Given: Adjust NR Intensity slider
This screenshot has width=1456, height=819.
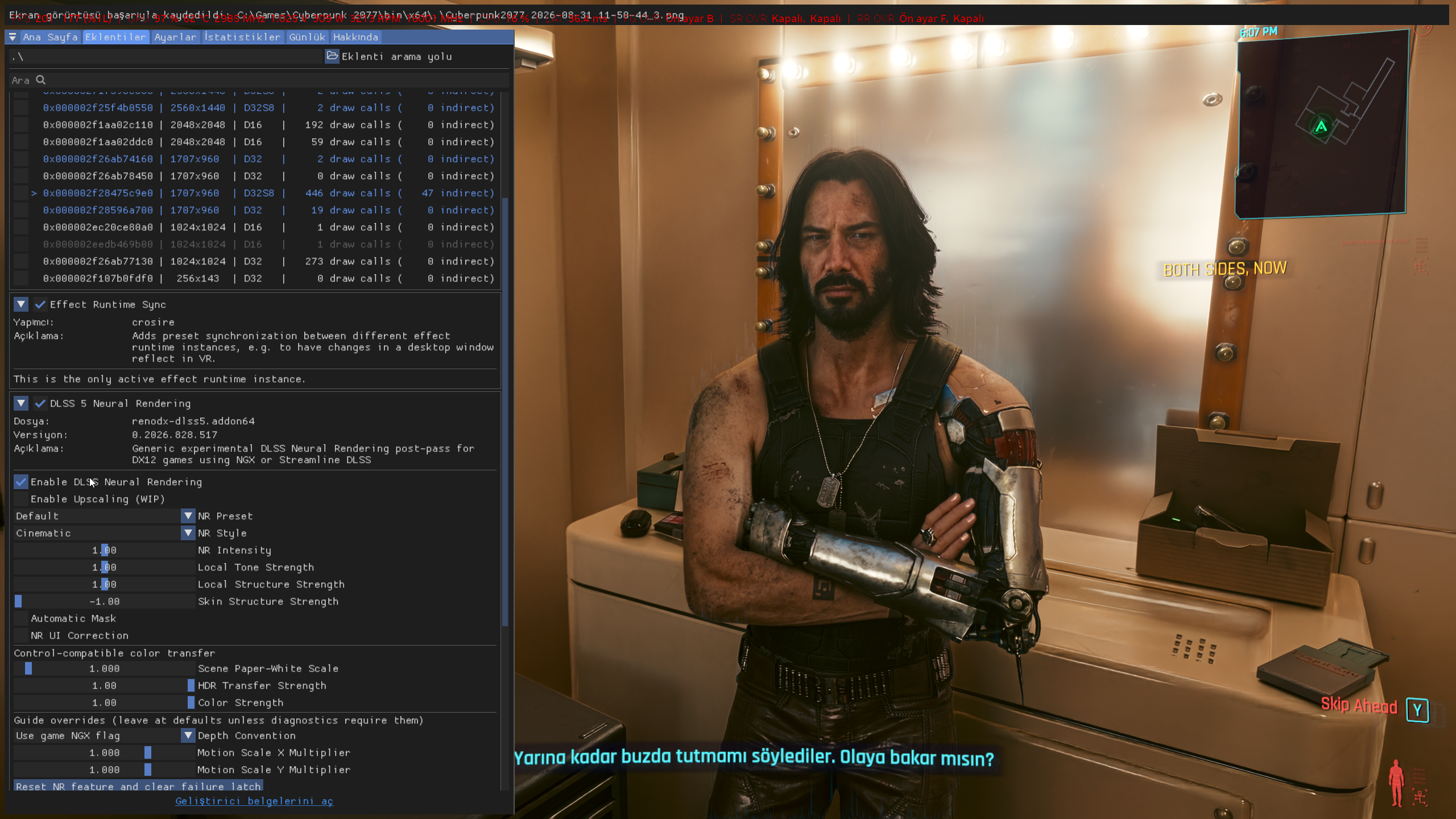Looking at the screenshot, I should (x=105, y=551).
